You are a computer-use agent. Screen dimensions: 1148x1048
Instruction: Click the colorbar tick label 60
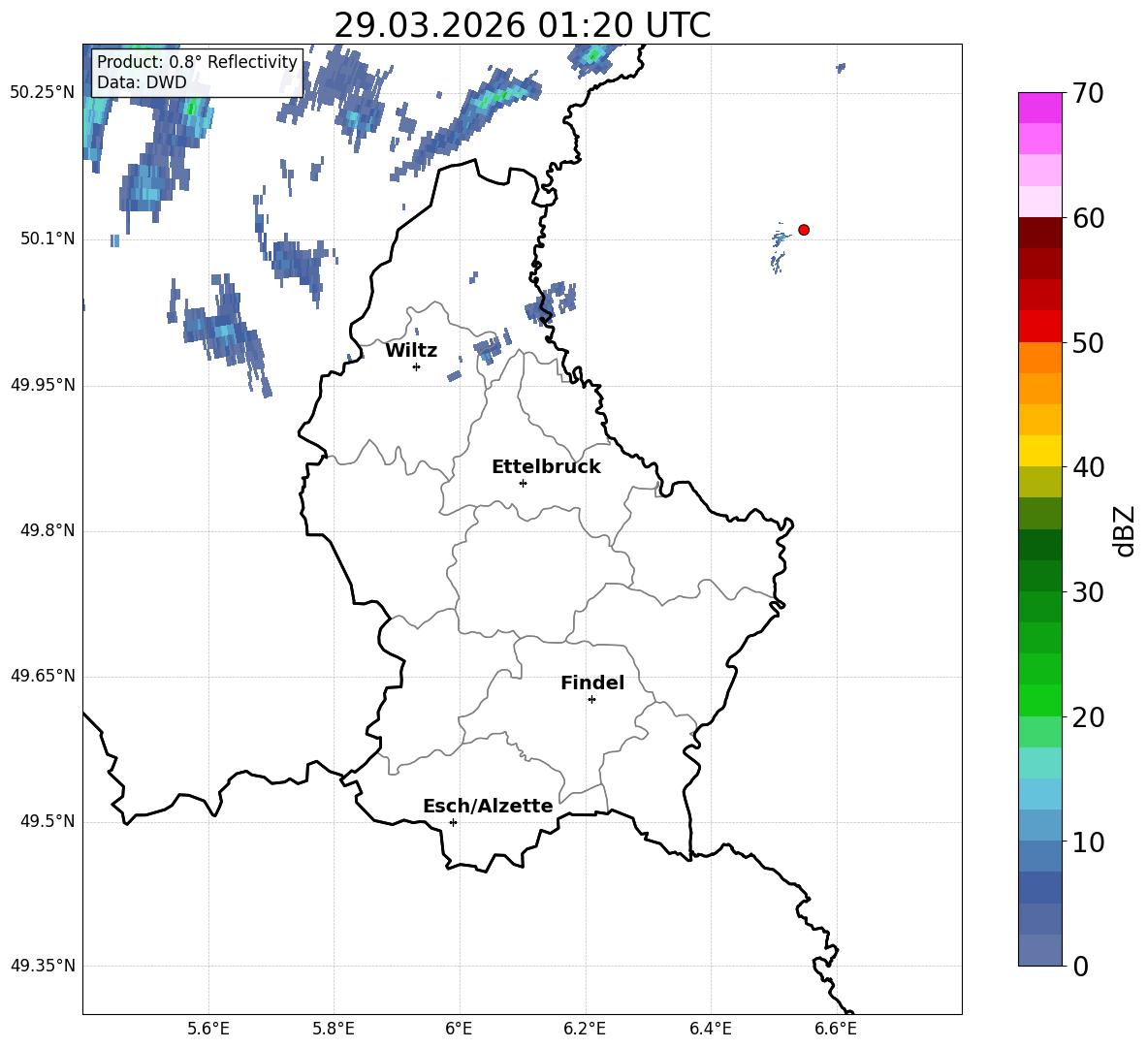tap(1087, 218)
